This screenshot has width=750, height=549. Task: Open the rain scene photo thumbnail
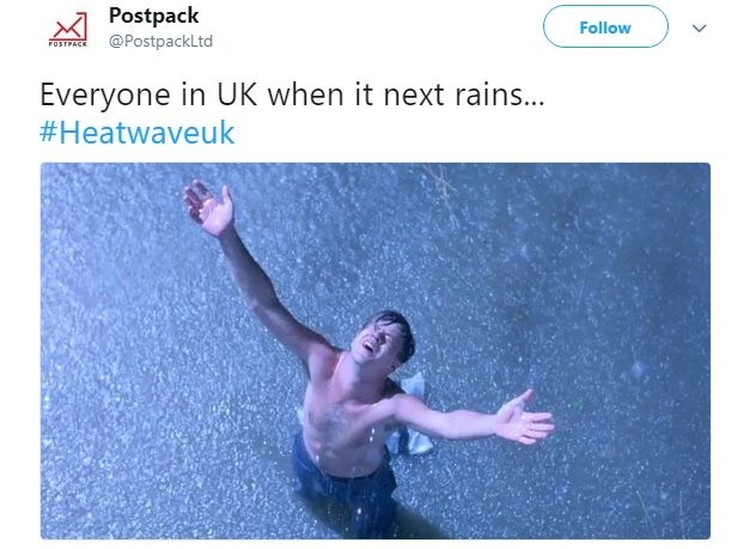(x=375, y=351)
